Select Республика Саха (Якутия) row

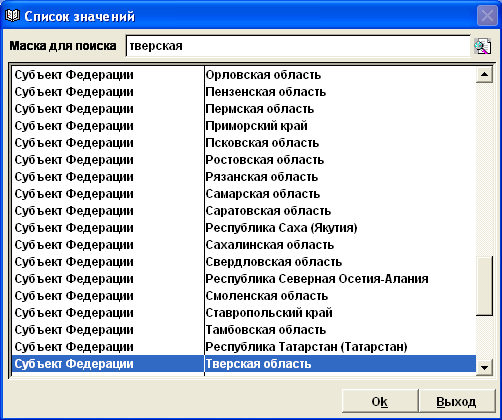(x=244, y=228)
